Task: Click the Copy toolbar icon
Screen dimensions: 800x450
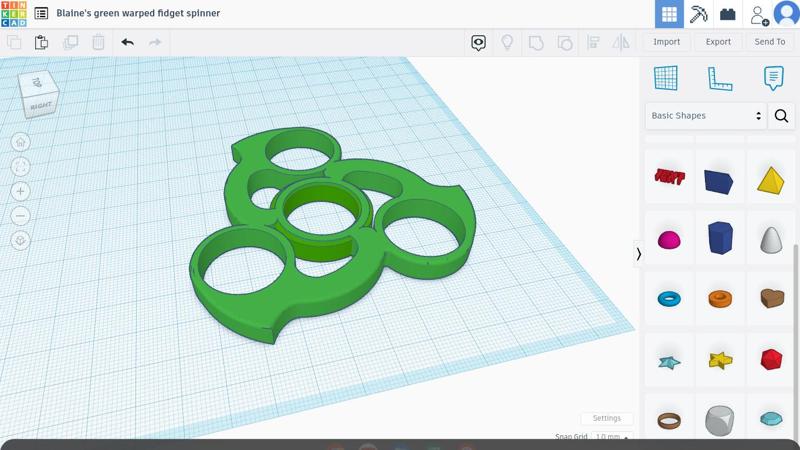Action: pyautogui.click(x=14, y=42)
